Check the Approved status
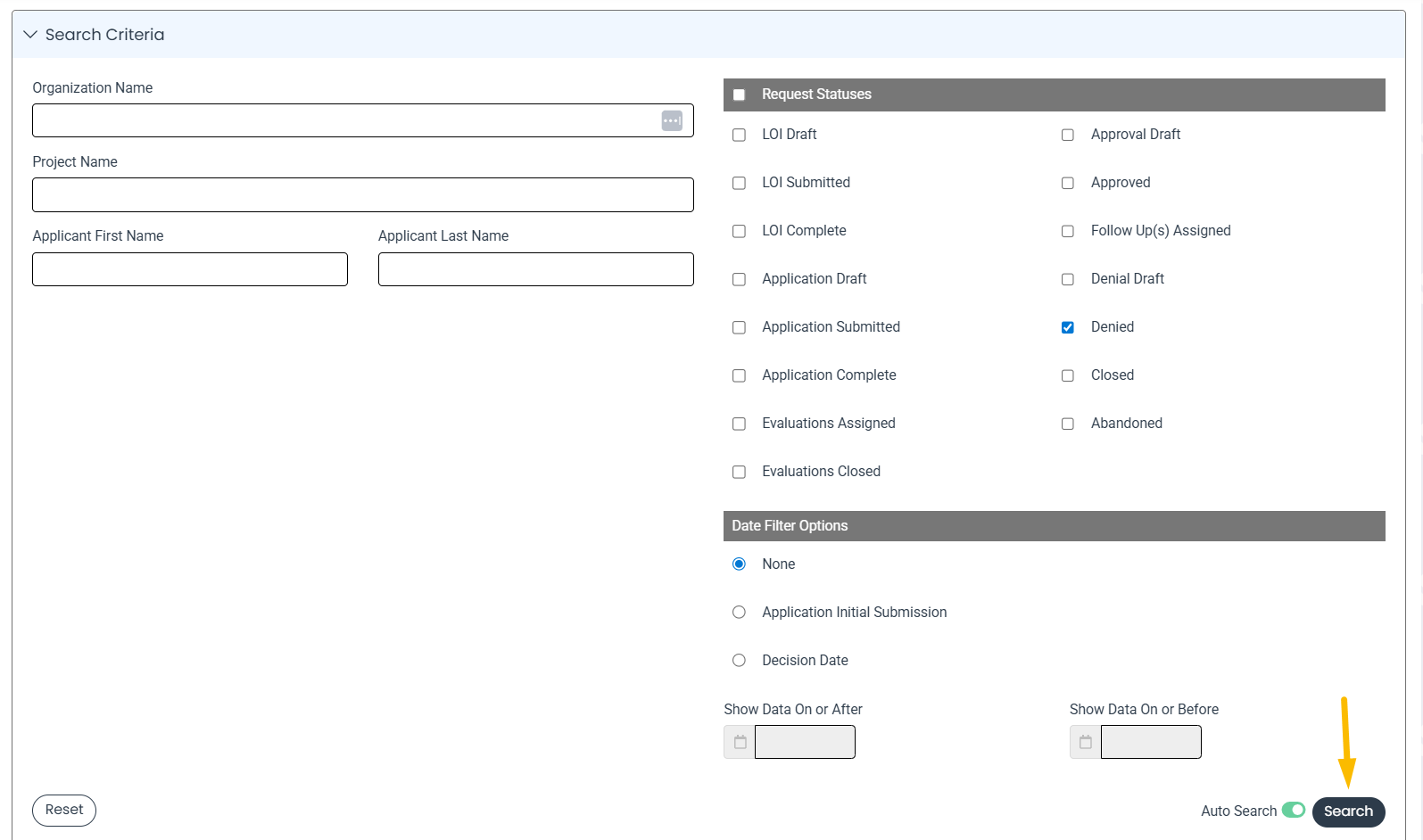 (x=1067, y=183)
